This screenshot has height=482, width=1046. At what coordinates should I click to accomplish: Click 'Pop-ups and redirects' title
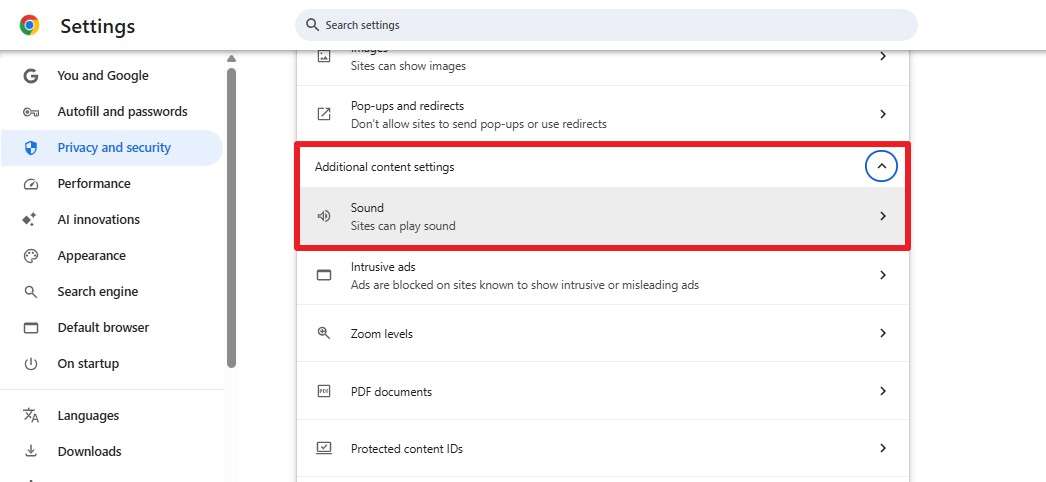point(407,106)
